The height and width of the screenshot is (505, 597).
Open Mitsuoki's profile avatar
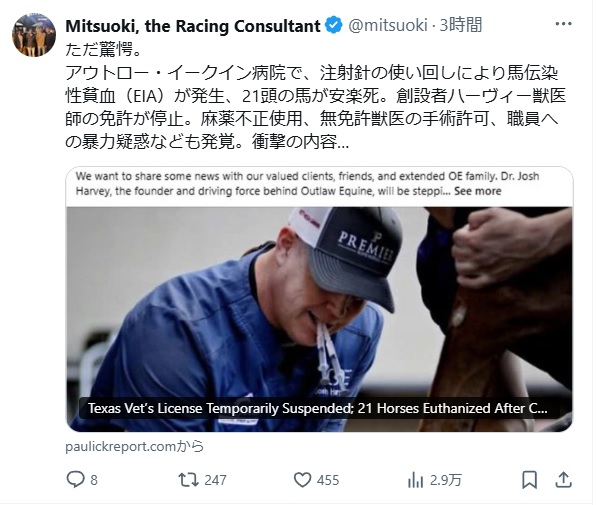34,35
